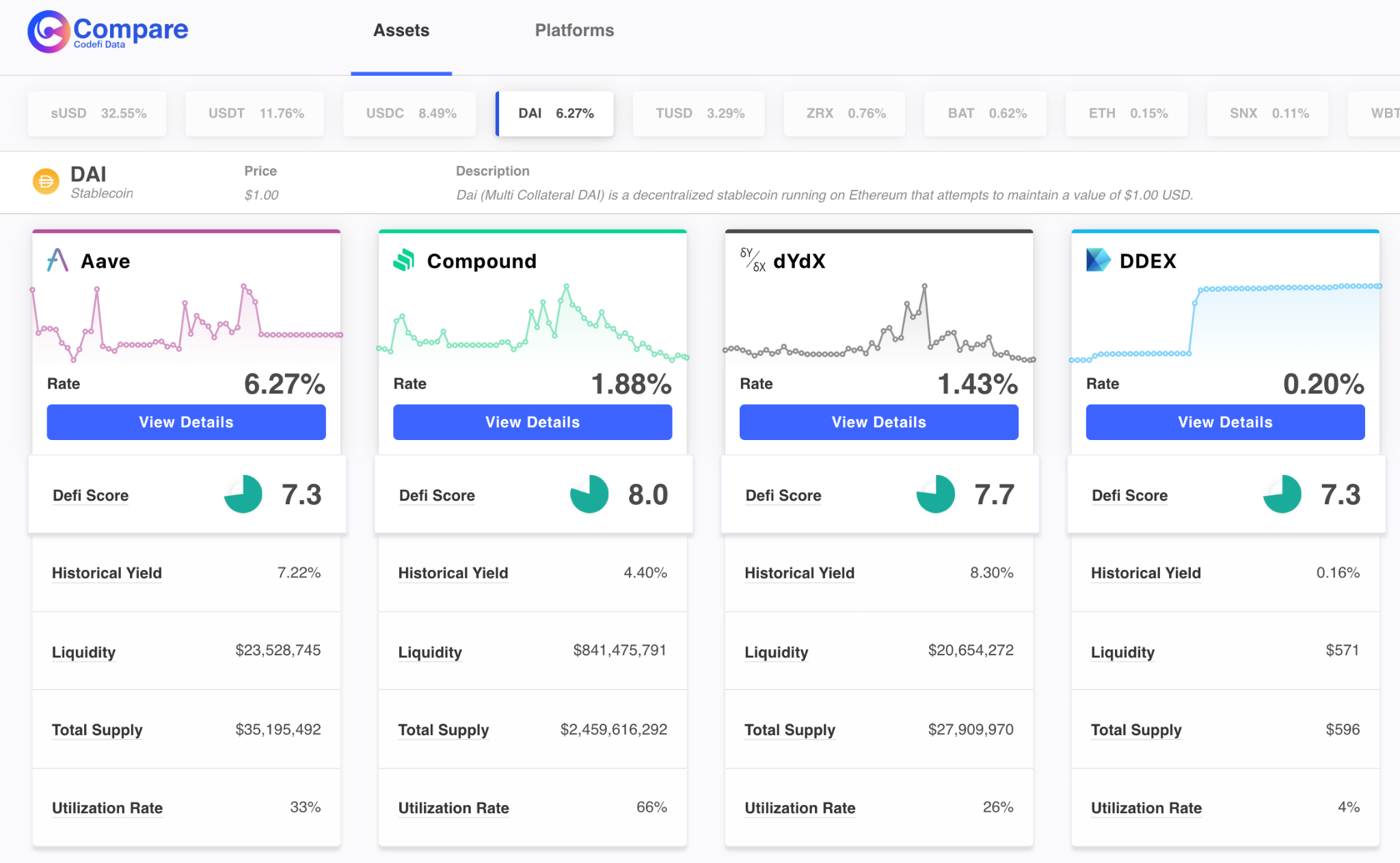Open the Assets tab
The image size is (1400, 863).
pos(401,31)
